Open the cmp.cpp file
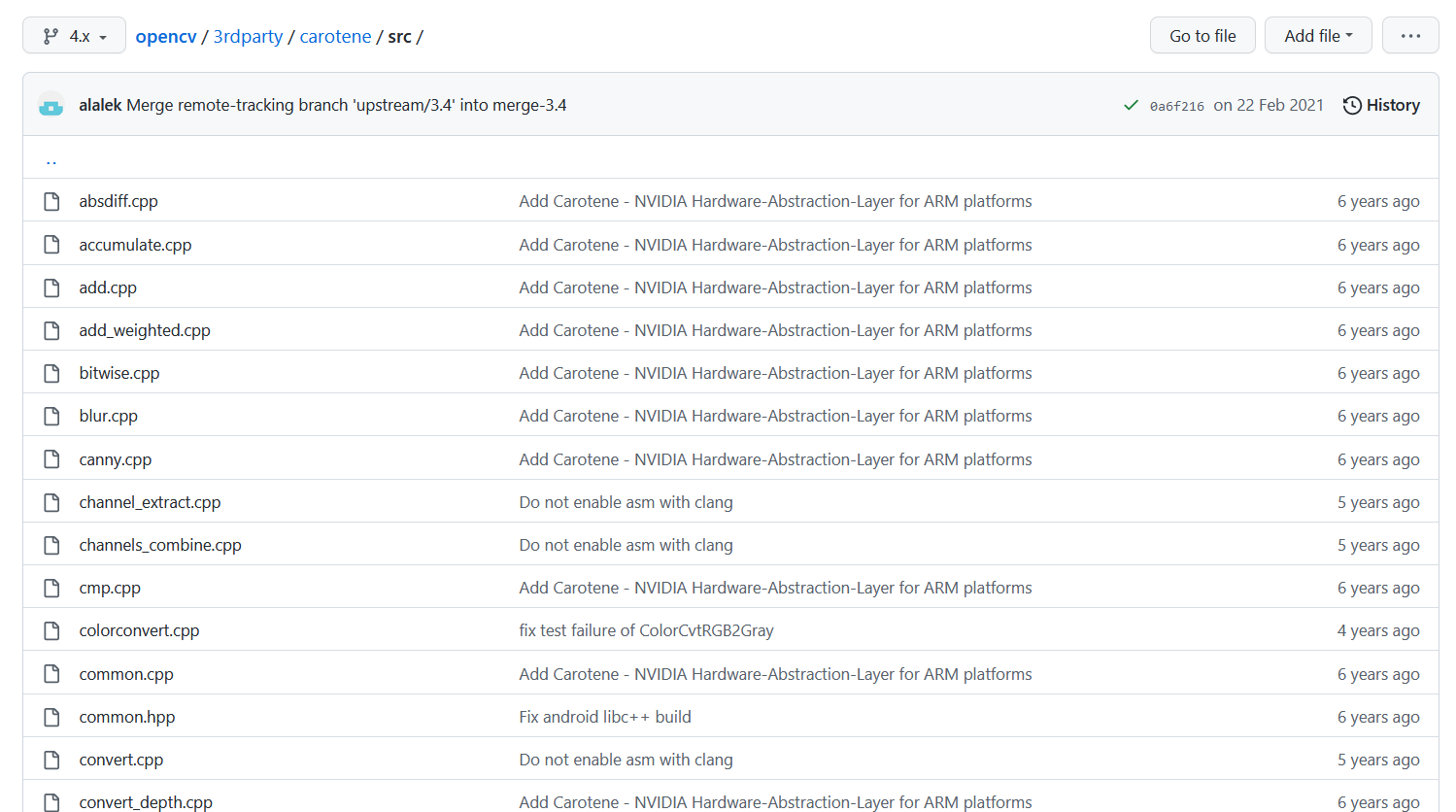The image size is (1456, 812). [x=110, y=588]
